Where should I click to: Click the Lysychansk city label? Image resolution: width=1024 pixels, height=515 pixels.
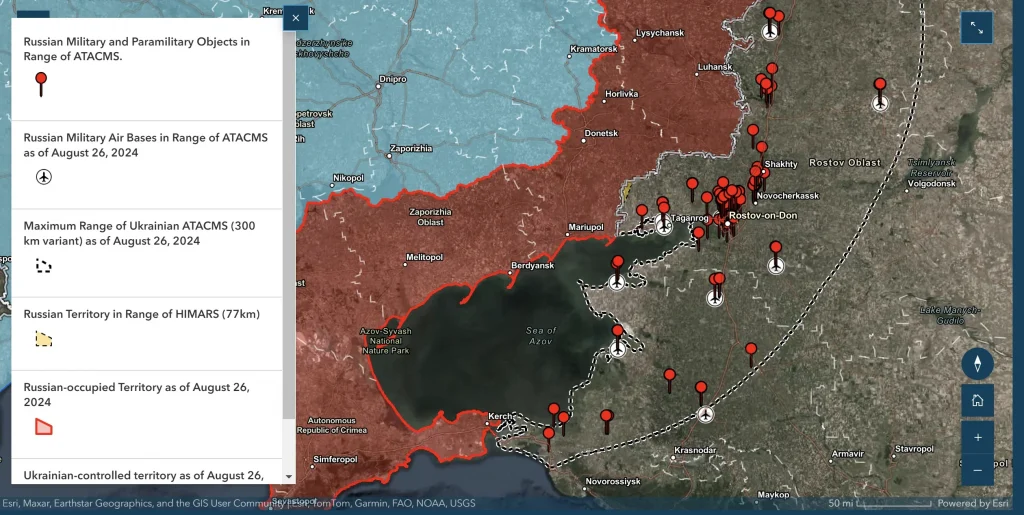click(660, 33)
